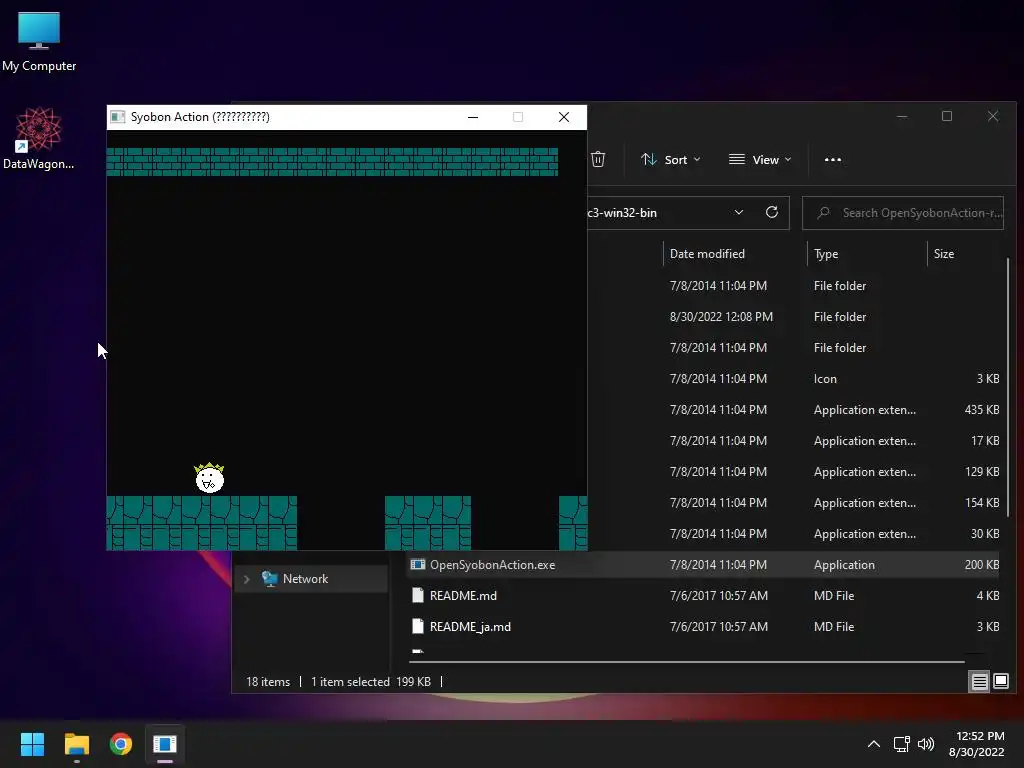Refresh the current folder
The width and height of the screenshot is (1024, 768).
point(772,212)
